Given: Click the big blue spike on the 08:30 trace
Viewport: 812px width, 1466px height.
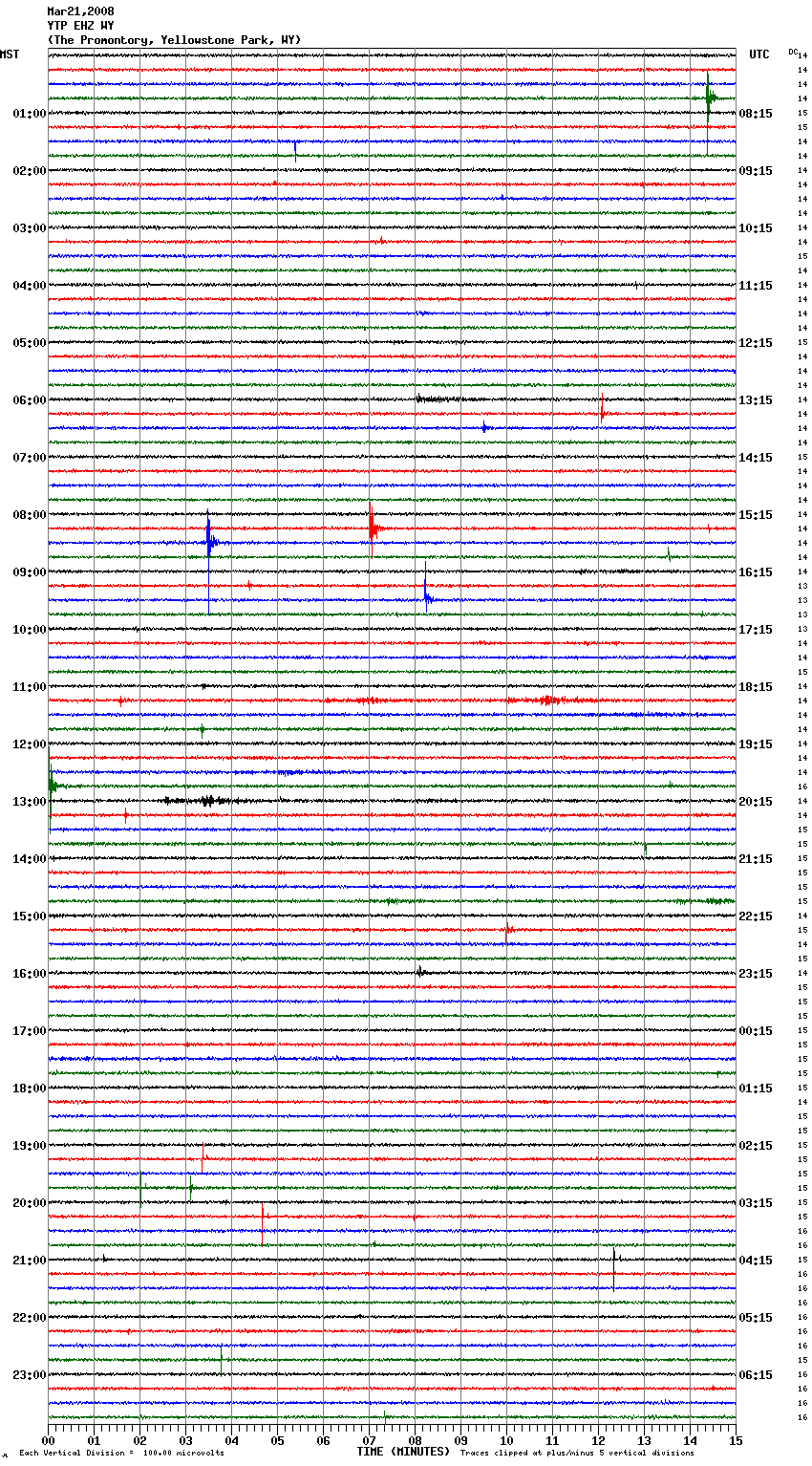Looking at the screenshot, I should (209, 542).
